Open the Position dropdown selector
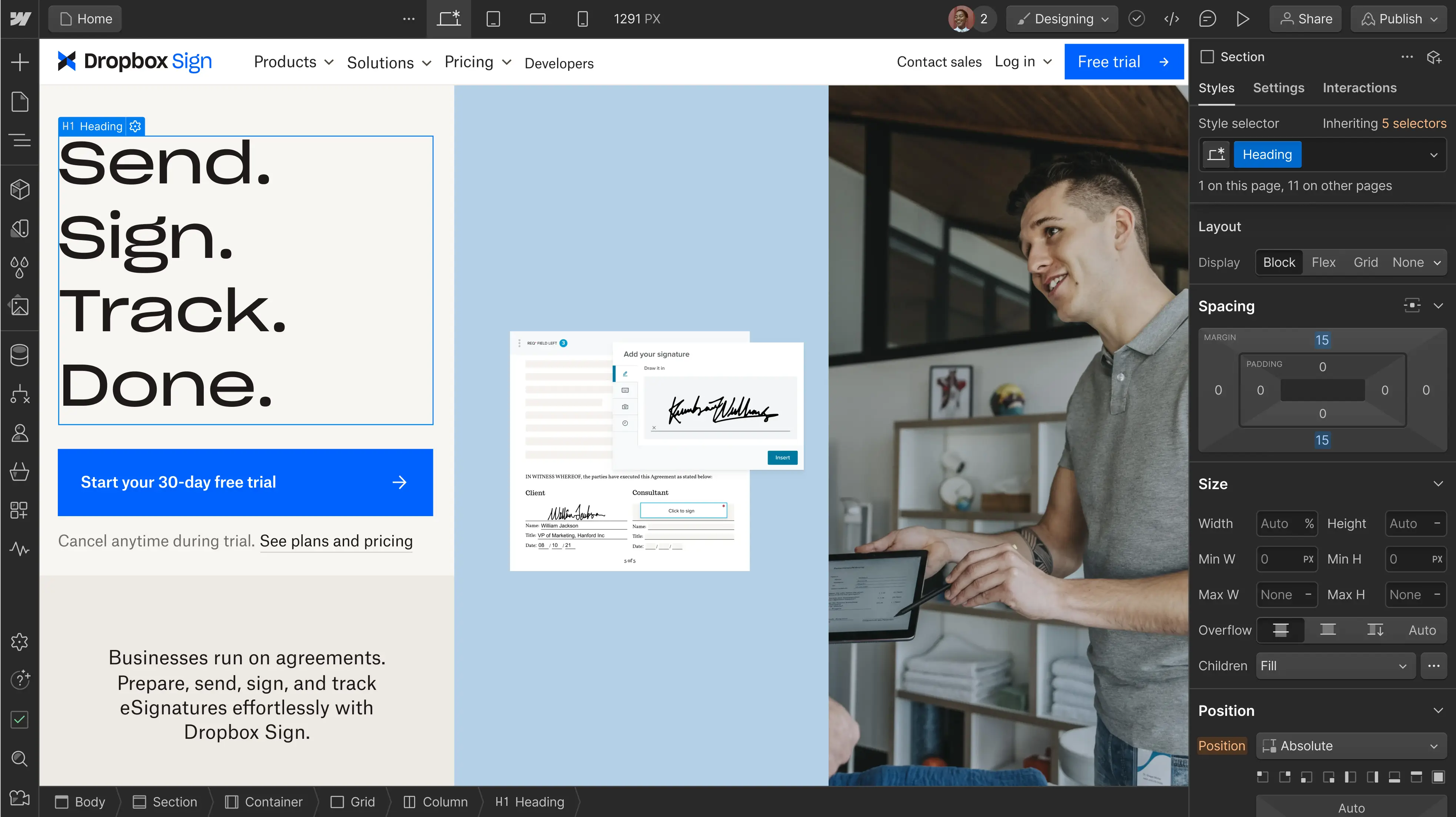Viewport: 1456px width, 817px height. 1349,746
